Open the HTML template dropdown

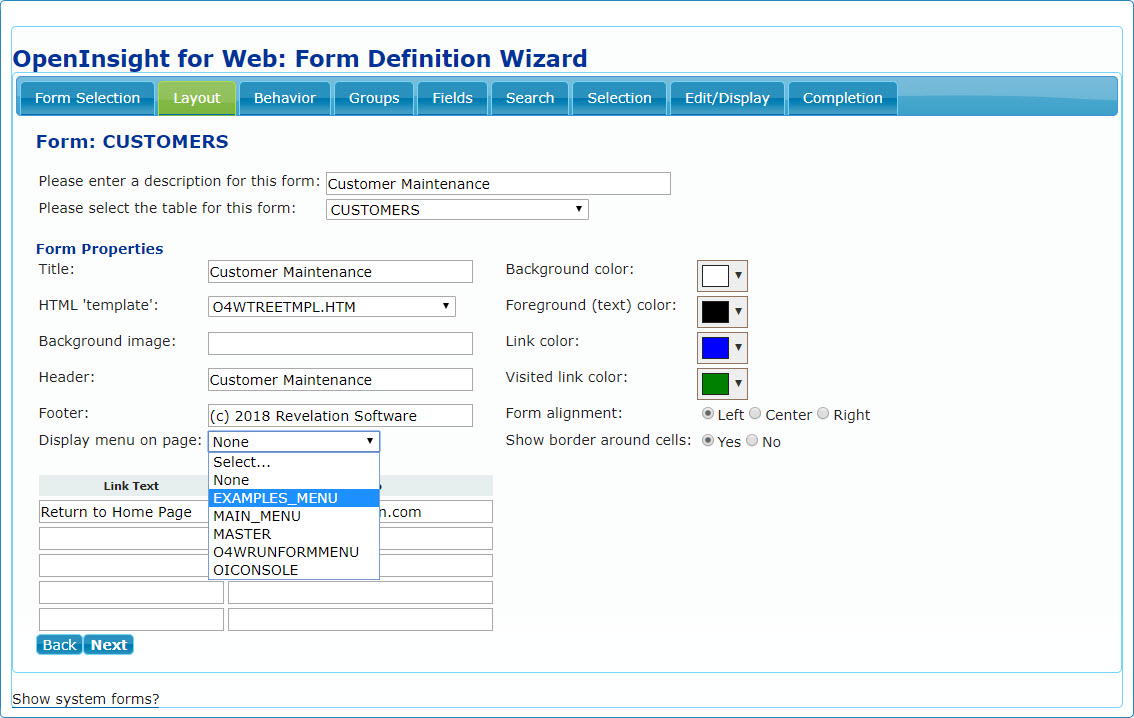[x=331, y=307]
